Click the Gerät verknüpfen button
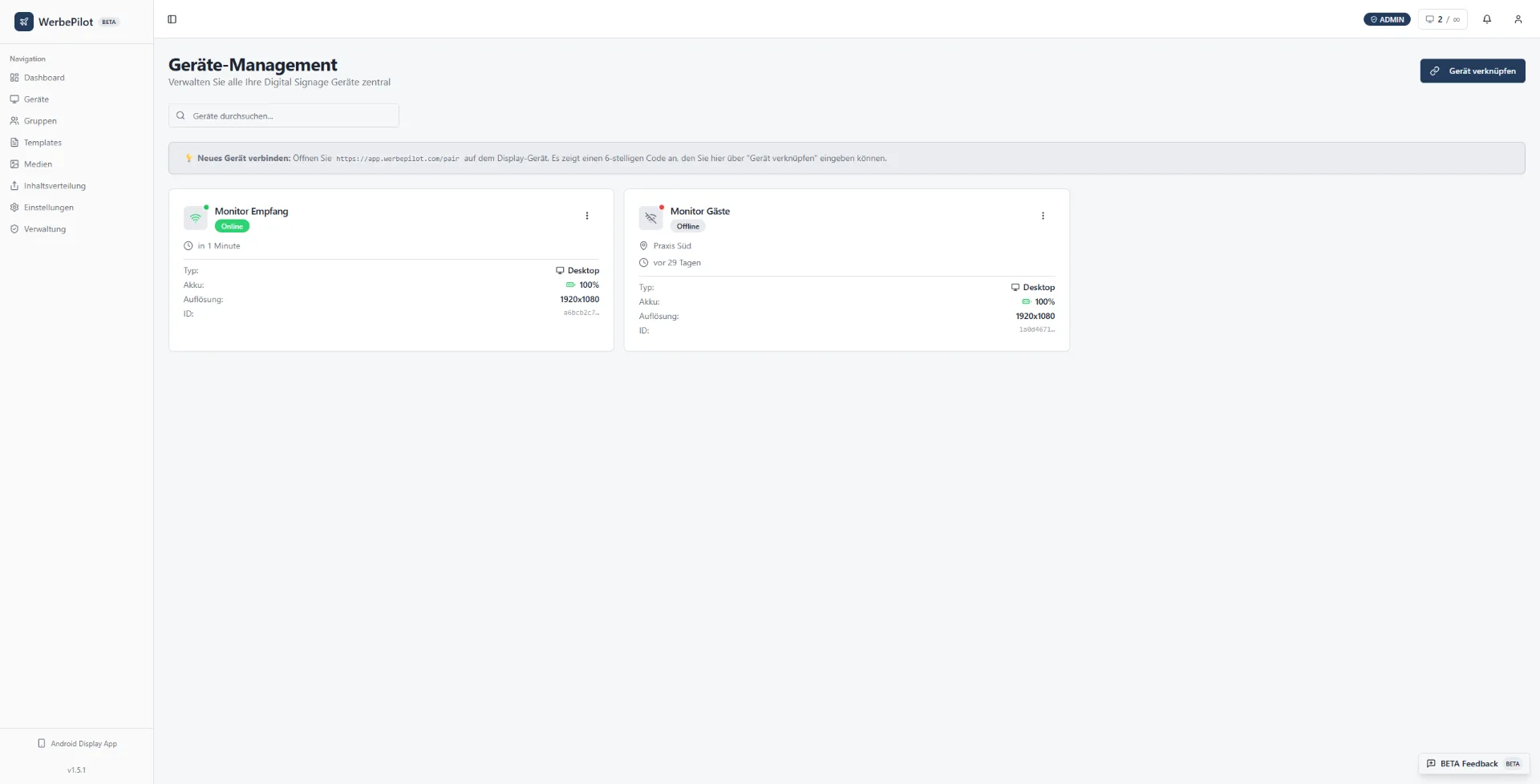Screen dimensions: 1540x784 coord(1473,71)
